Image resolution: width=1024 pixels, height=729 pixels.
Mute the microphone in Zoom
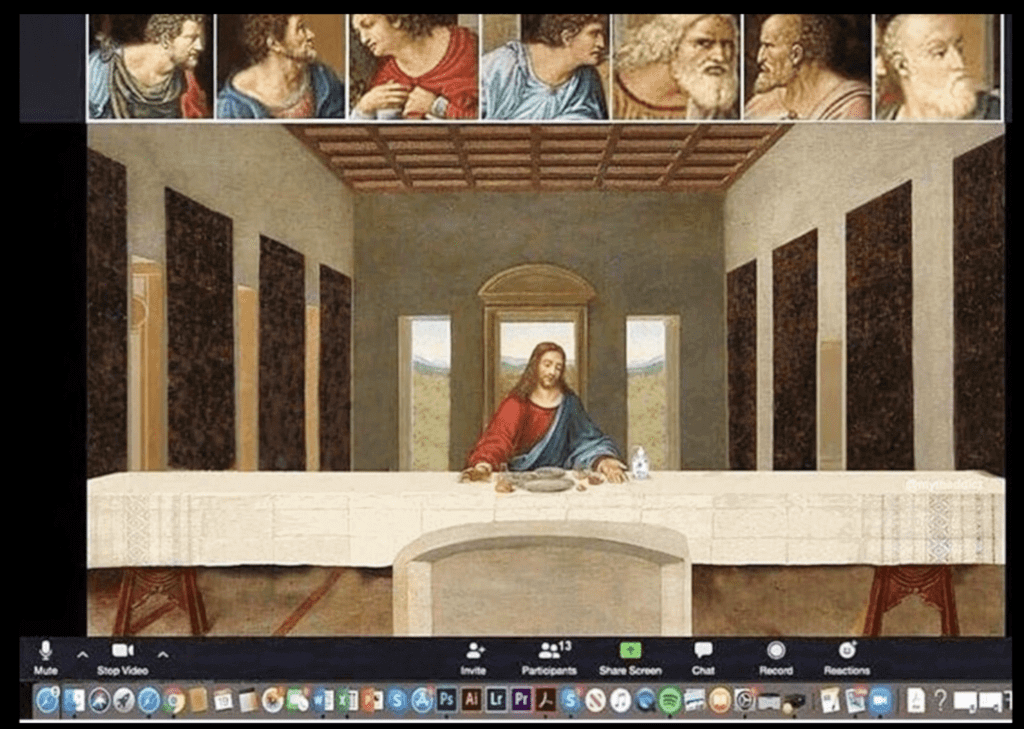[45, 657]
